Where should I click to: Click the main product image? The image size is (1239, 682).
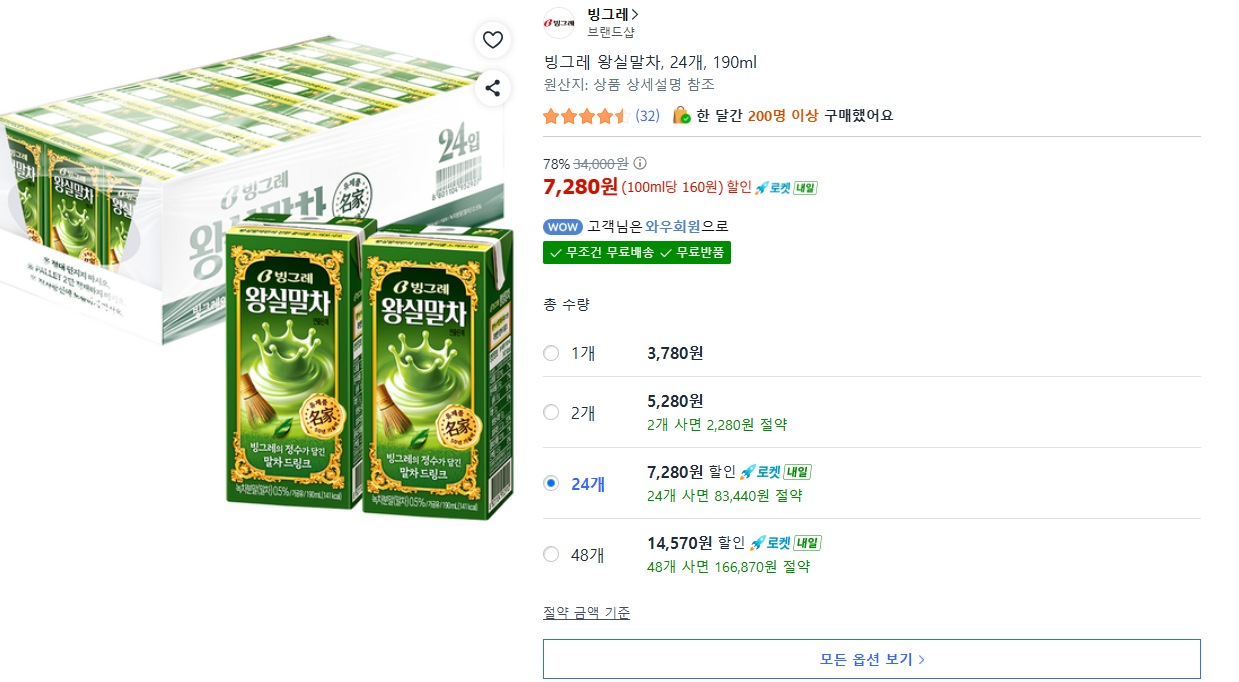(x=257, y=275)
